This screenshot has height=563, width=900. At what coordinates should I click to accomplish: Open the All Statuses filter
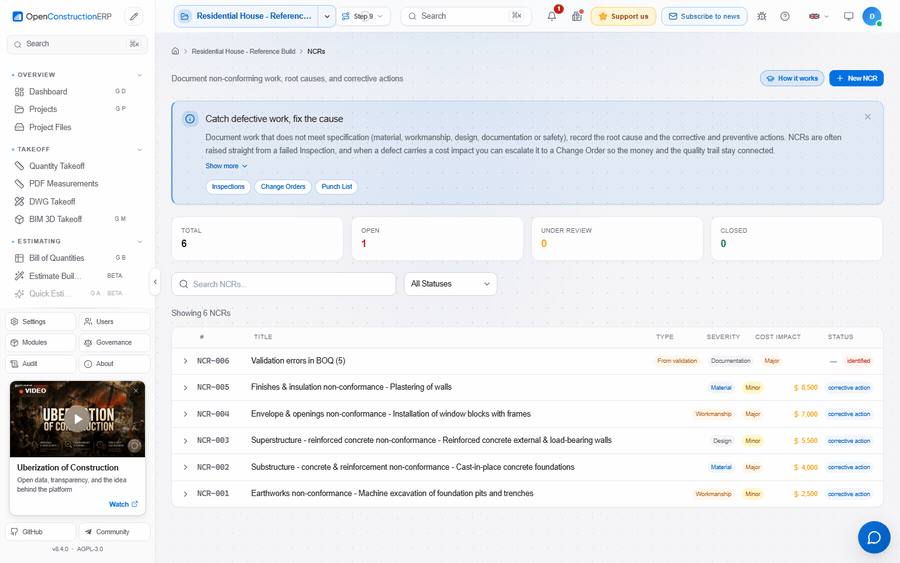451,284
